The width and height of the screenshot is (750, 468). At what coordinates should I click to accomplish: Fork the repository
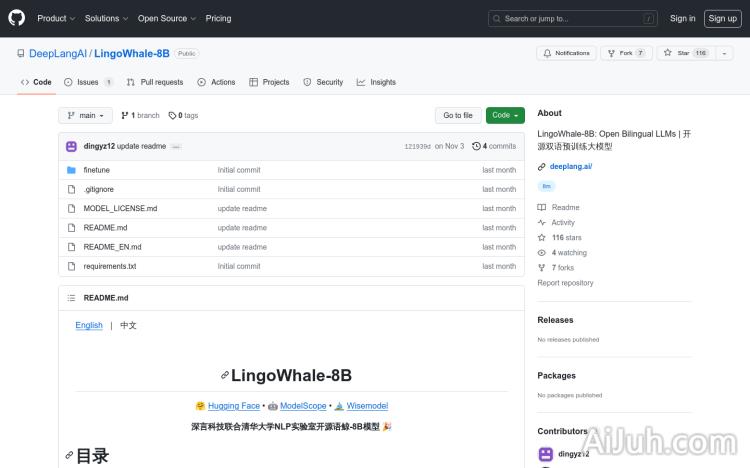pyautogui.click(x=626, y=53)
